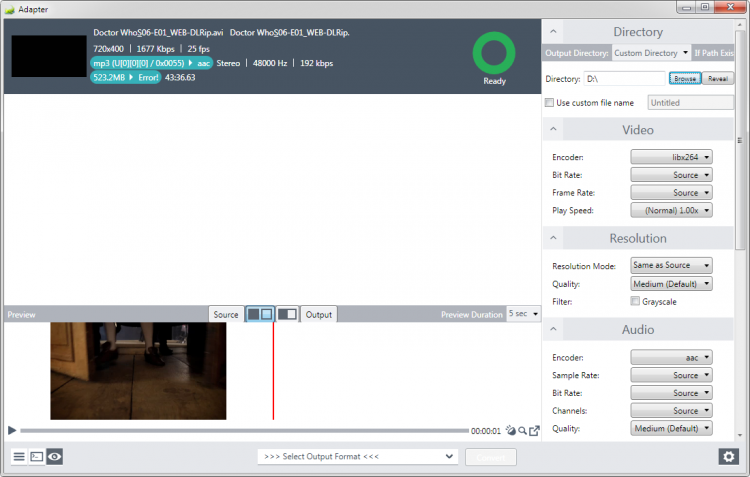This screenshot has width=750, height=477.
Task: Click the input file name ending in .avi
Action: [x=158, y=33]
